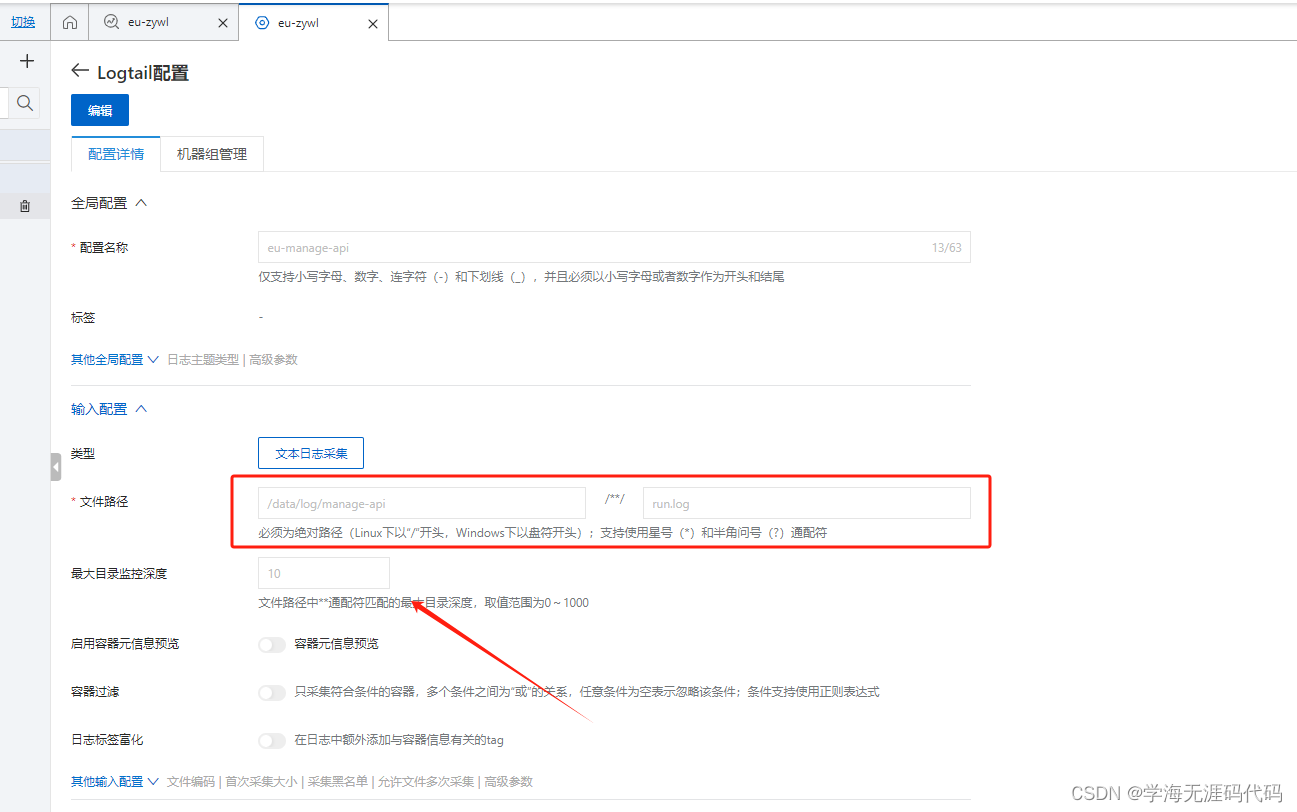Click the search magnifier icon
This screenshot has height=812, width=1297.
(25, 102)
